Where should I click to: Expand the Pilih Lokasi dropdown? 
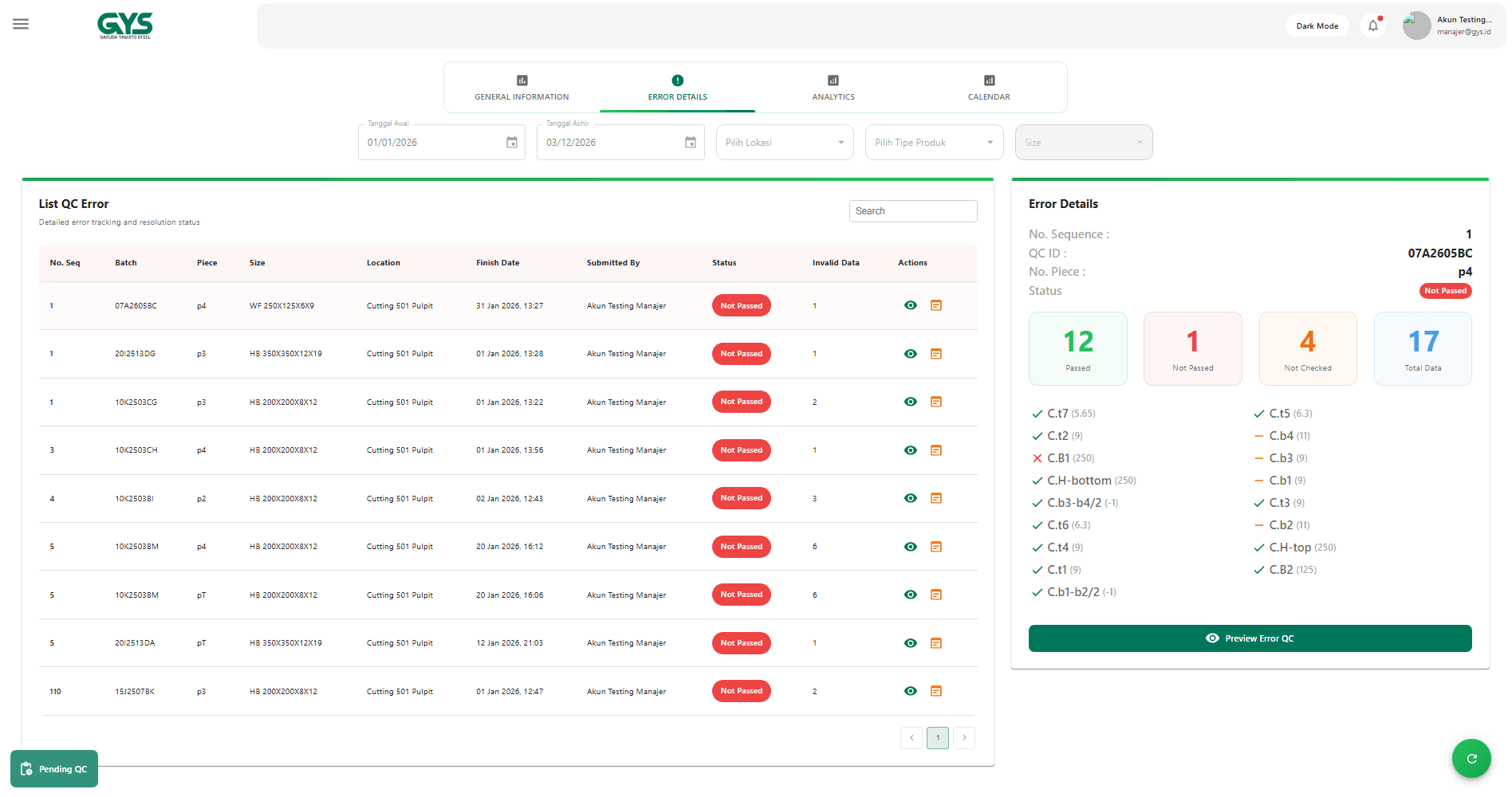(x=785, y=143)
